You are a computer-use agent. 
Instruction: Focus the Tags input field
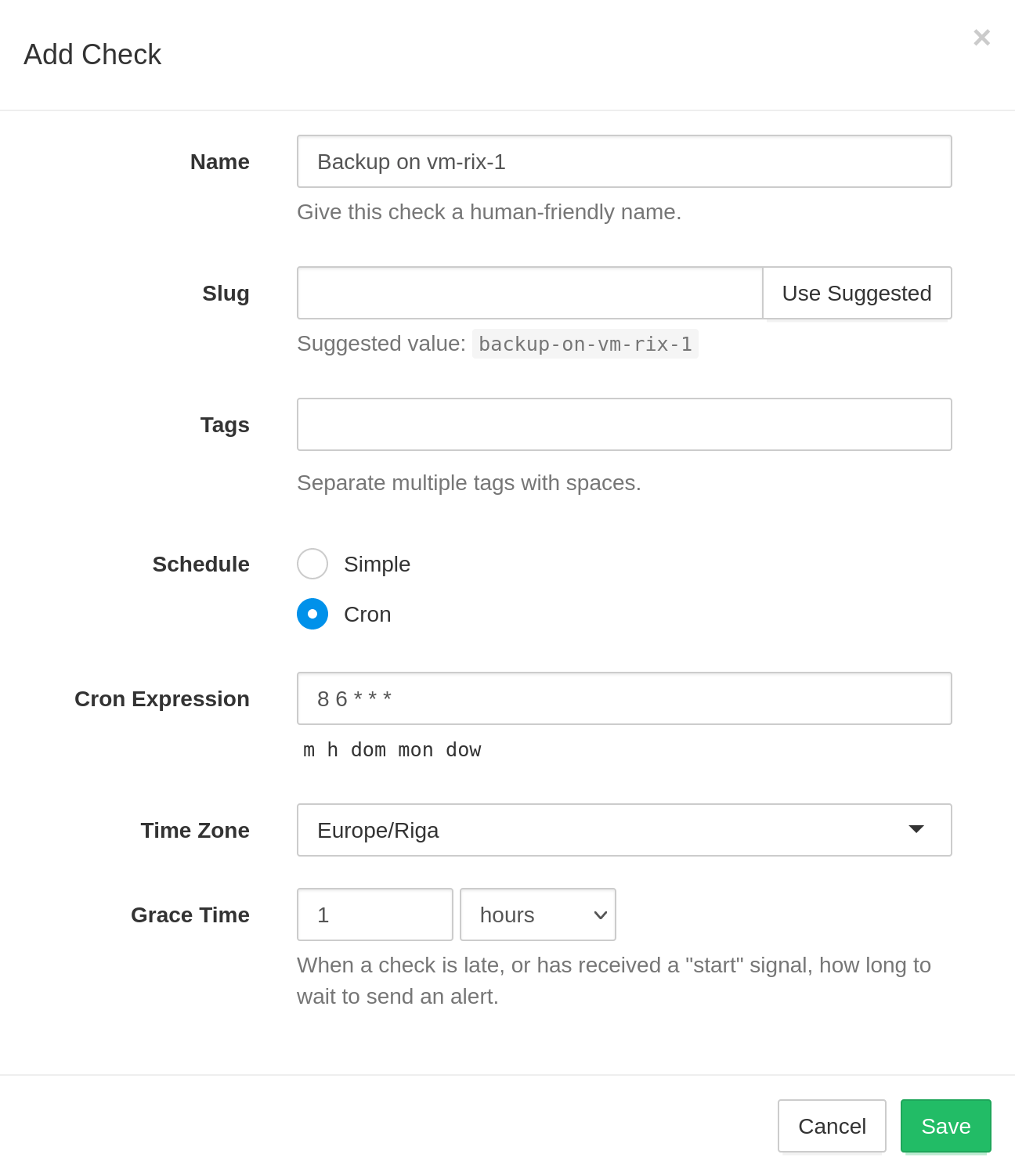624,424
